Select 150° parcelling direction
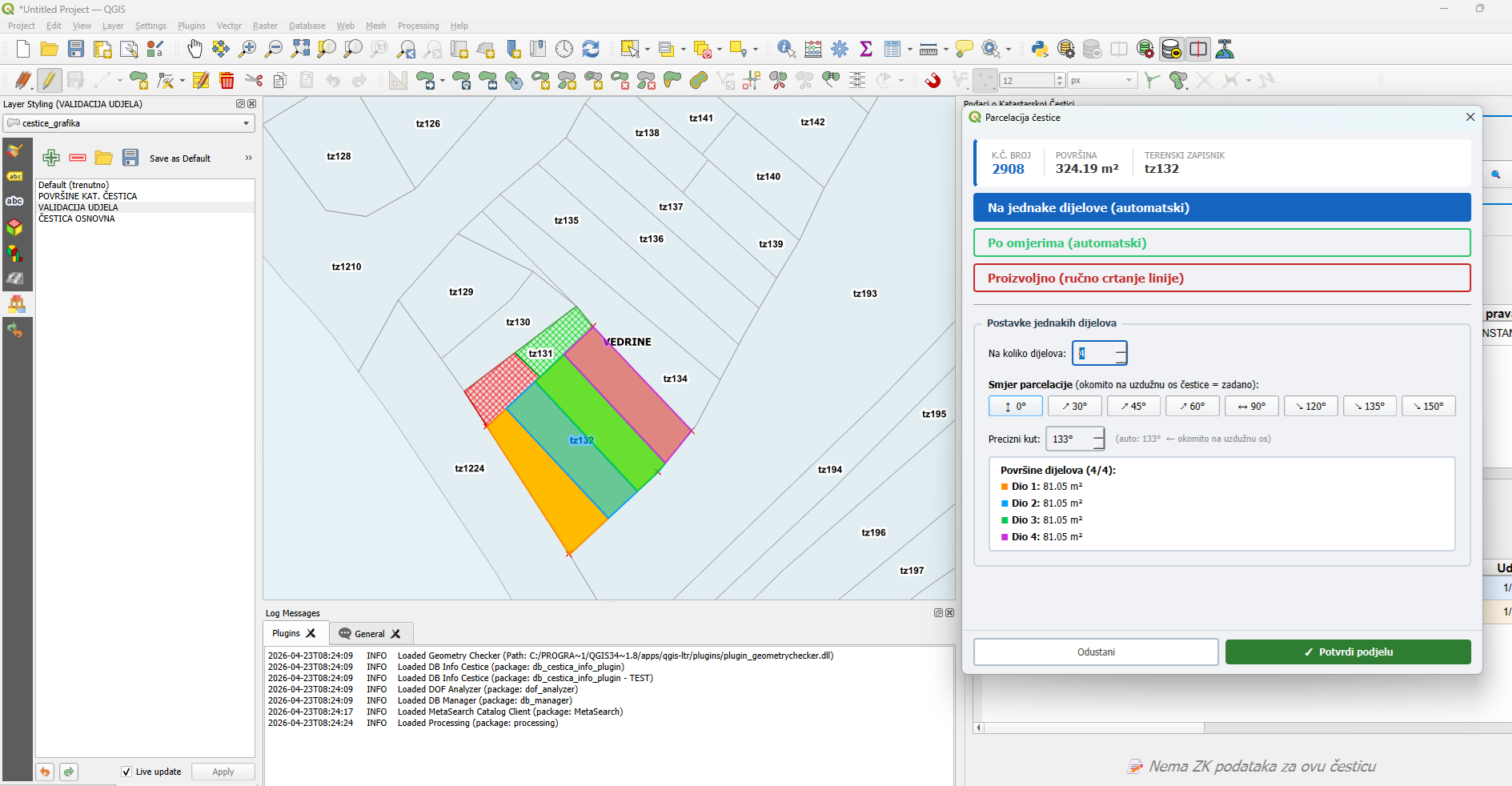1512x786 pixels. pos(1428,407)
